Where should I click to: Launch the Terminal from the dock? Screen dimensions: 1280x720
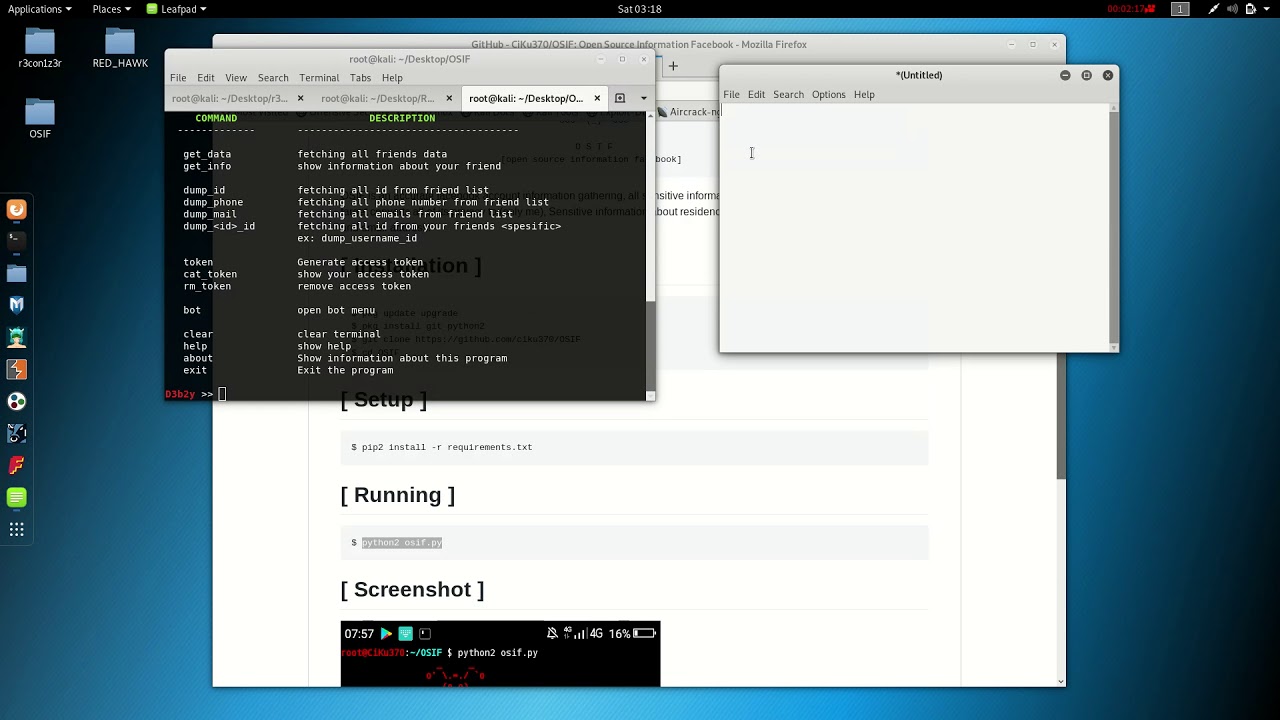(x=16, y=241)
